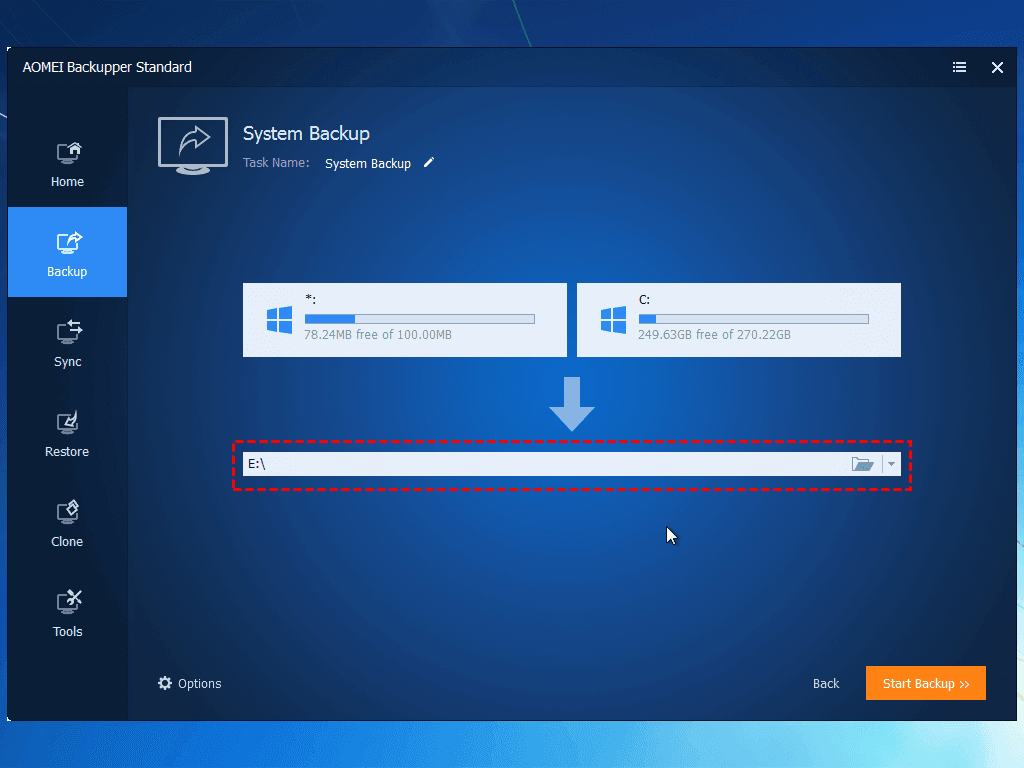Click the System Backup heading
The image size is (1024, 768).
[306, 133]
